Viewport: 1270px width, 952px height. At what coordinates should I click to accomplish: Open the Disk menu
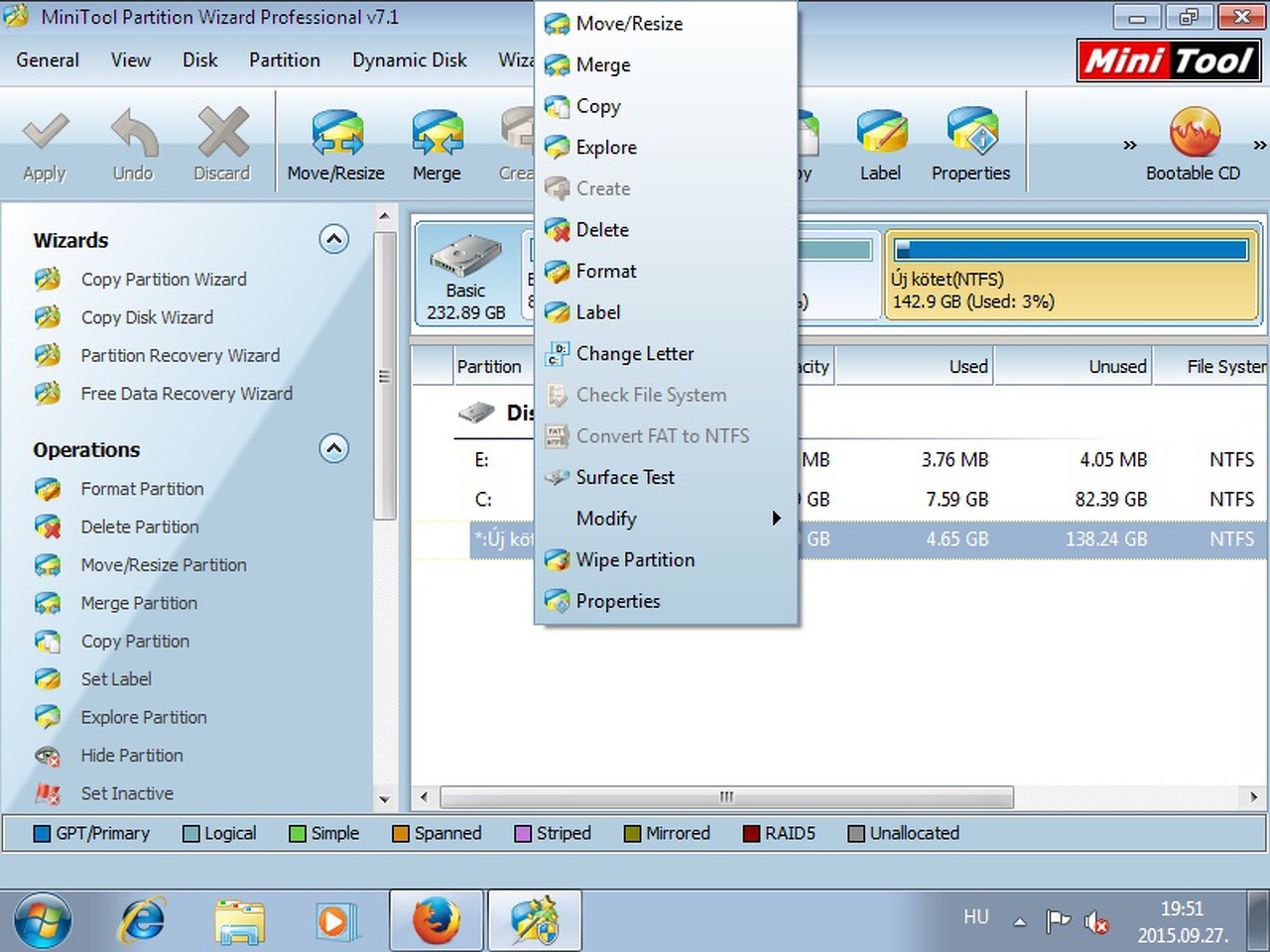(200, 60)
